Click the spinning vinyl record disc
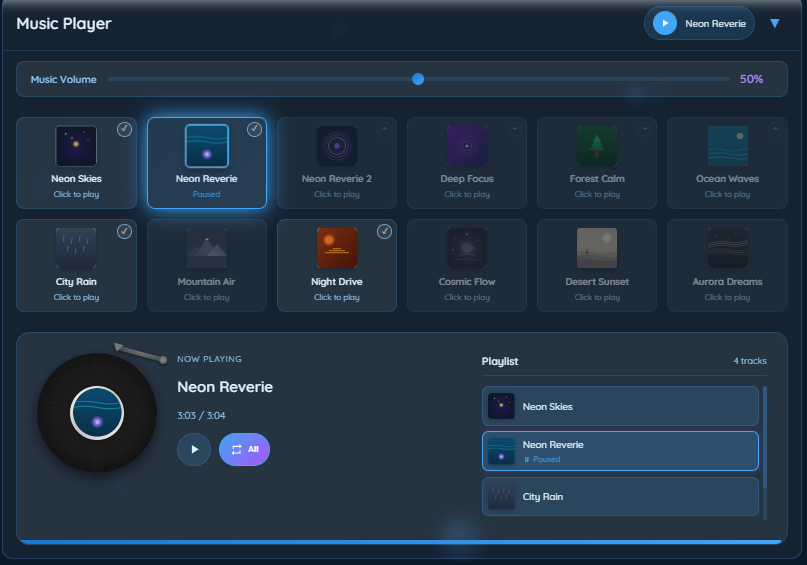 tap(97, 413)
